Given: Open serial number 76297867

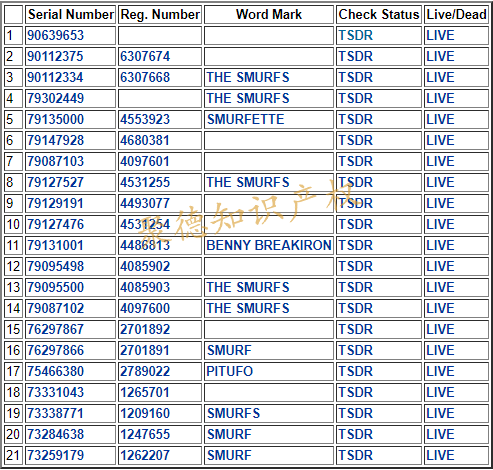Looking at the screenshot, I should (55, 329).
